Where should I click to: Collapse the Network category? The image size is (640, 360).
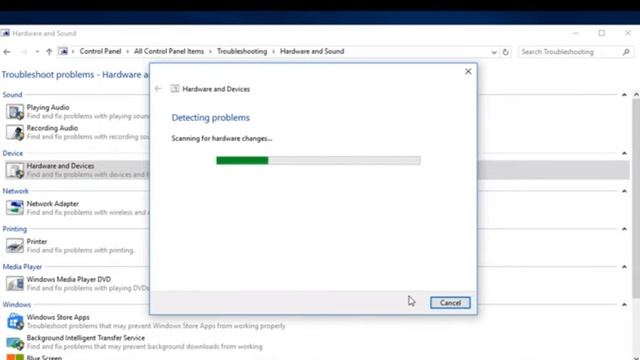[x=624, y=191]
